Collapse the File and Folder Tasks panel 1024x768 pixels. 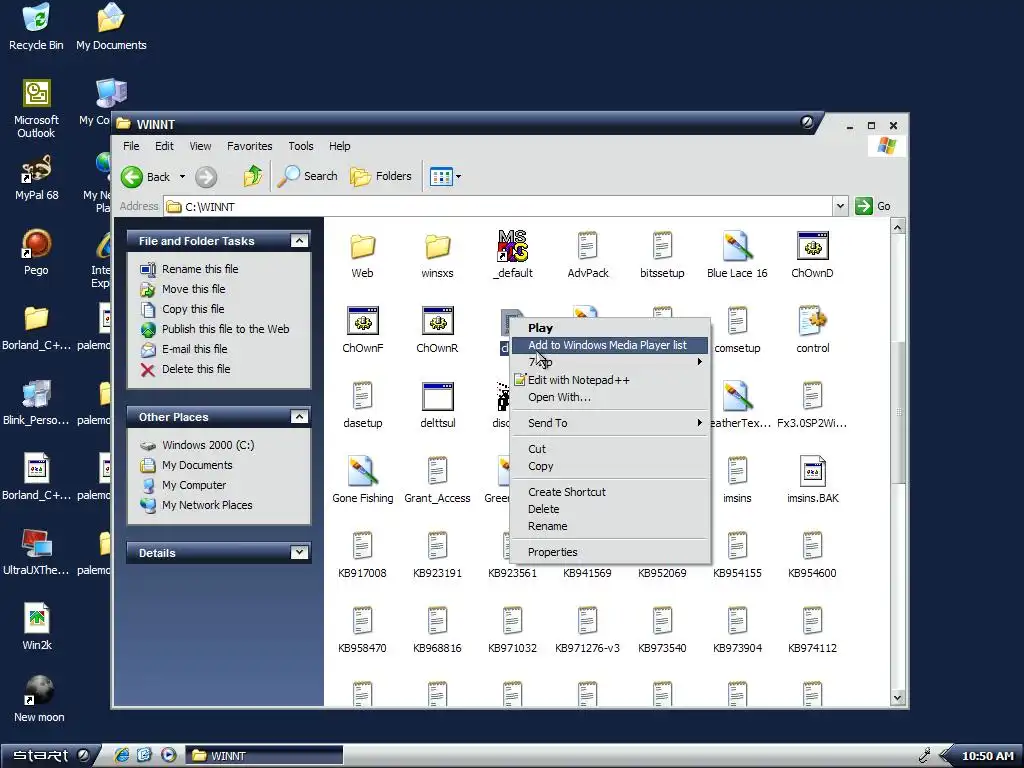click(299, 241)
